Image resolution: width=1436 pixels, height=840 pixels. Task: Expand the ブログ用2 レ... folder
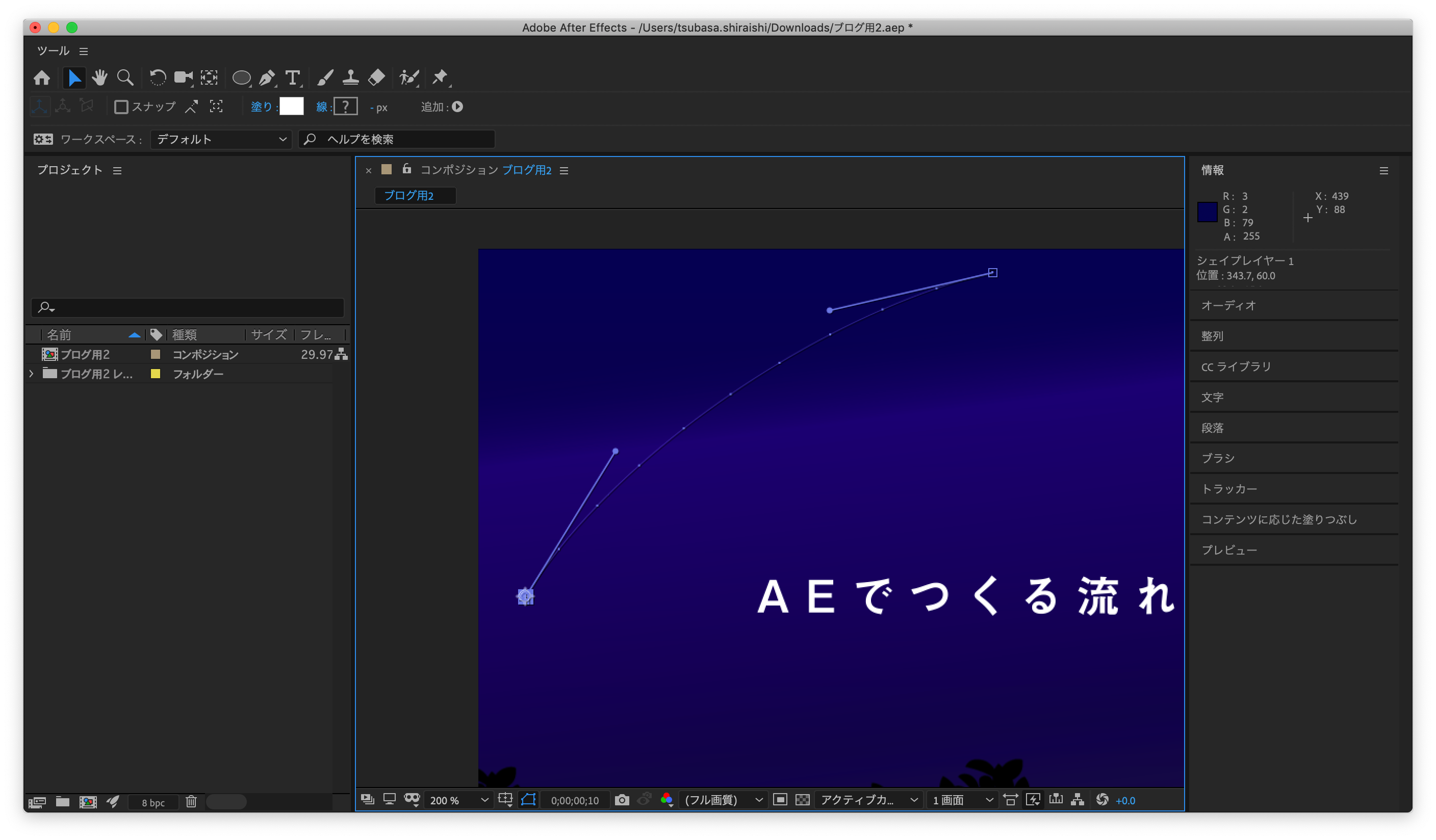click(31, 374)
